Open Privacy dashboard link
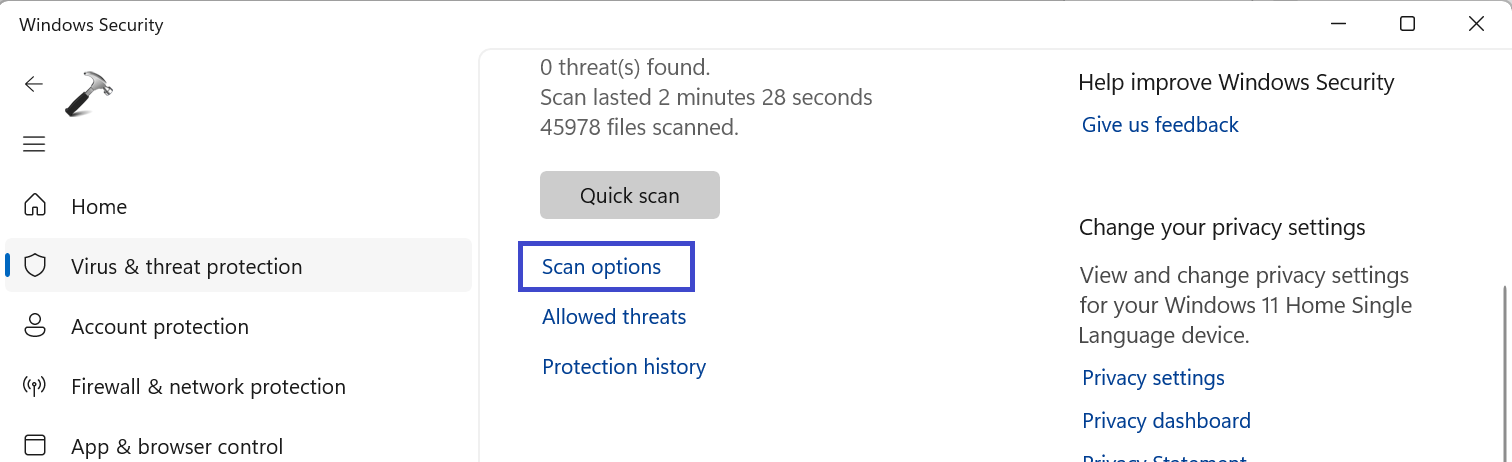The image size is (1512, 462). [1166, 421]
